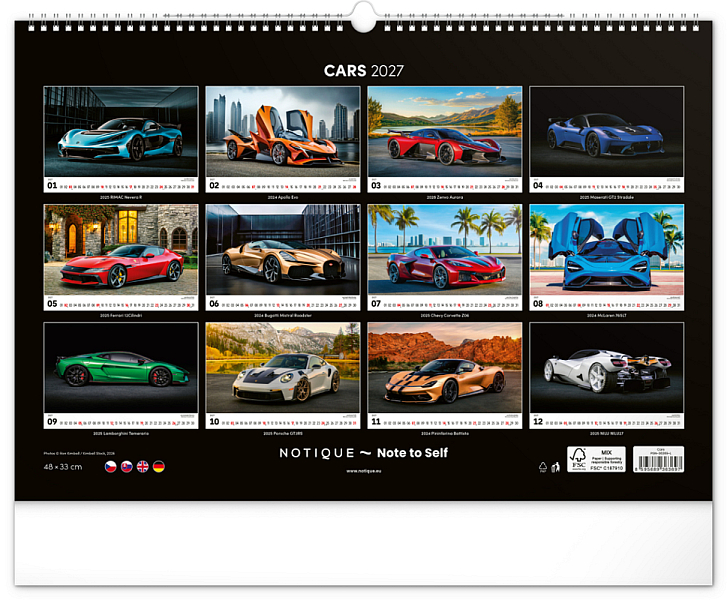
Task: Select the United Kingdom flag icon
Action: pyautogui.click(x=143, y=466)
